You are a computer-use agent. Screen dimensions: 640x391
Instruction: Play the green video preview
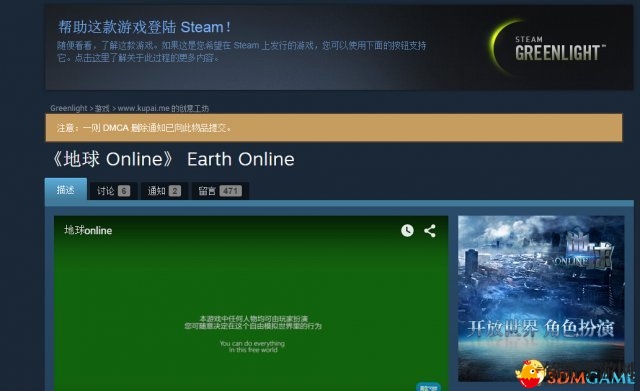point(251,303)
